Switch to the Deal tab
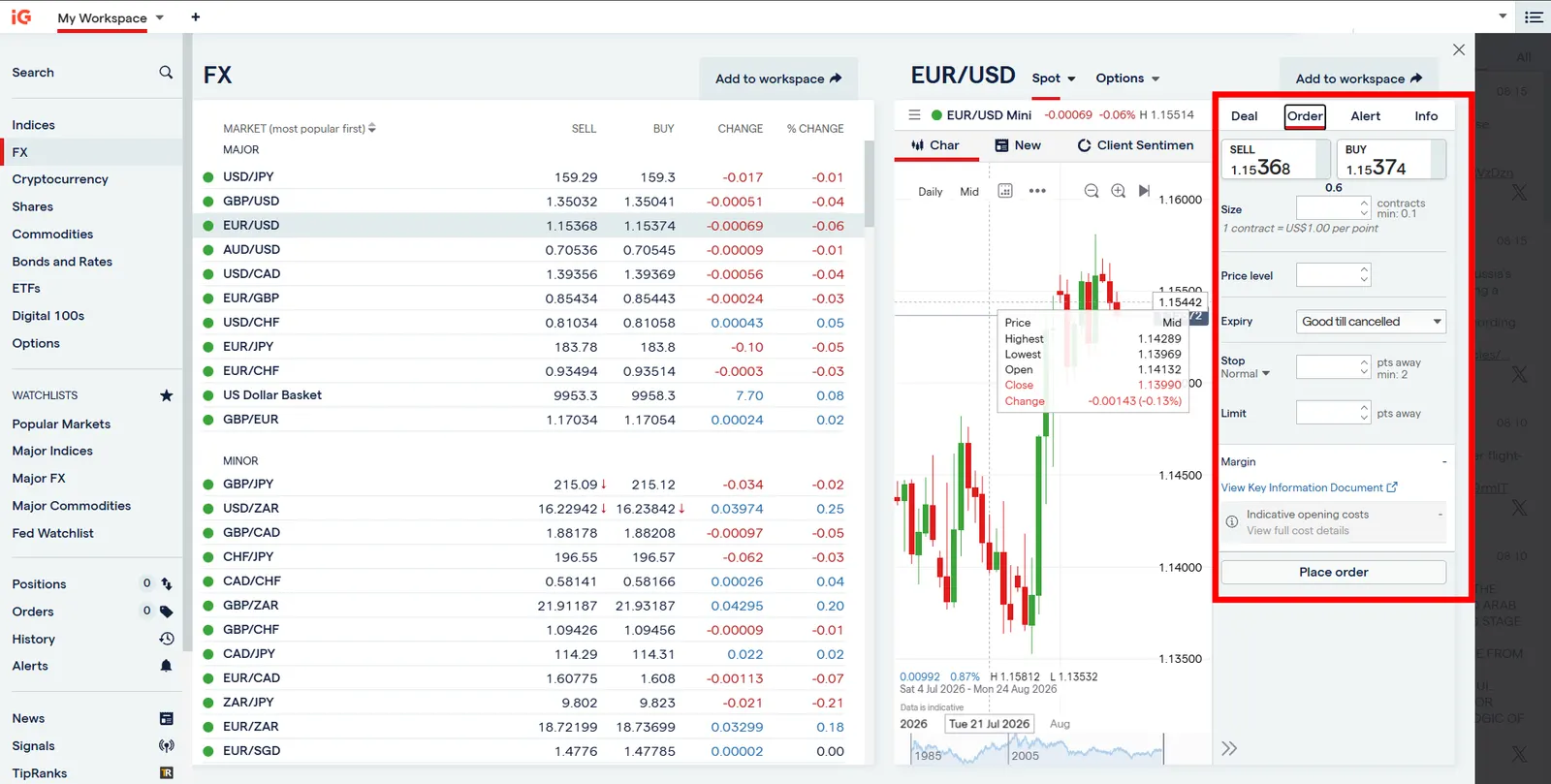1551x784 pixels. [x=1244, y=116]
